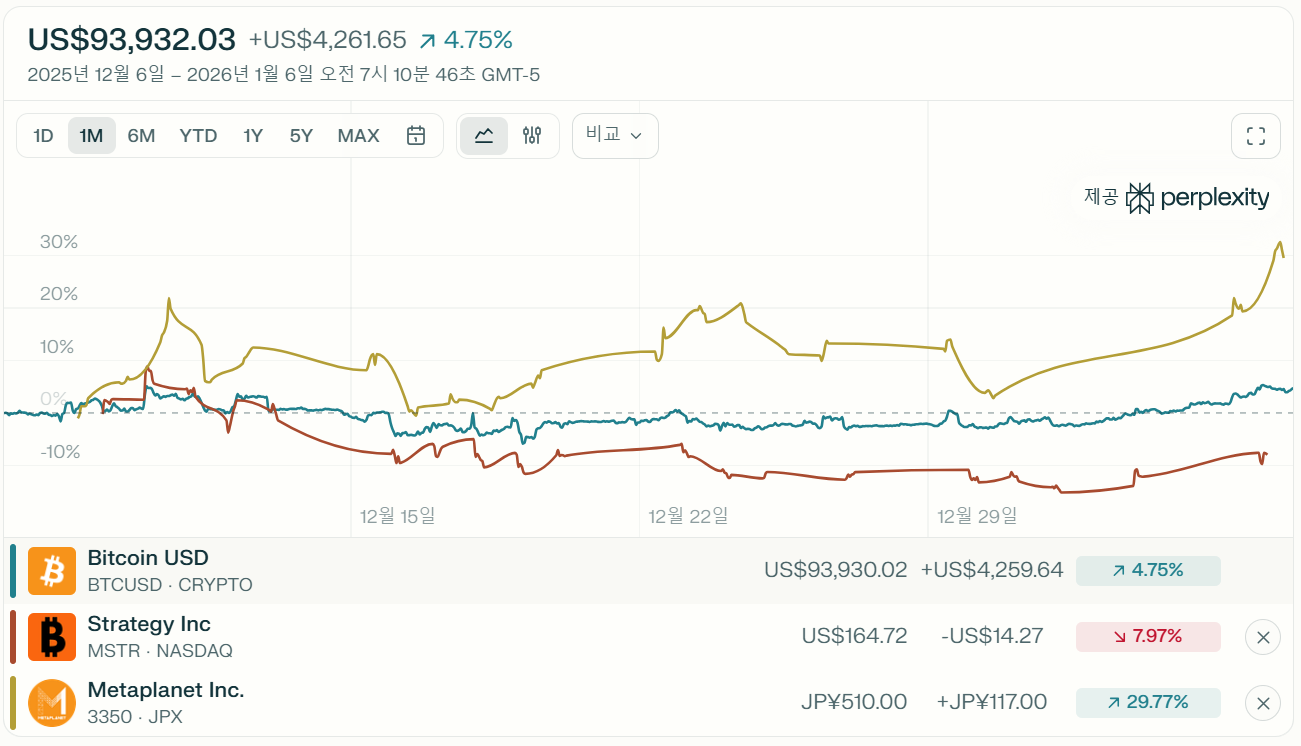Select the 5Y time range
1301x746 pixels.
click(301, 136)
